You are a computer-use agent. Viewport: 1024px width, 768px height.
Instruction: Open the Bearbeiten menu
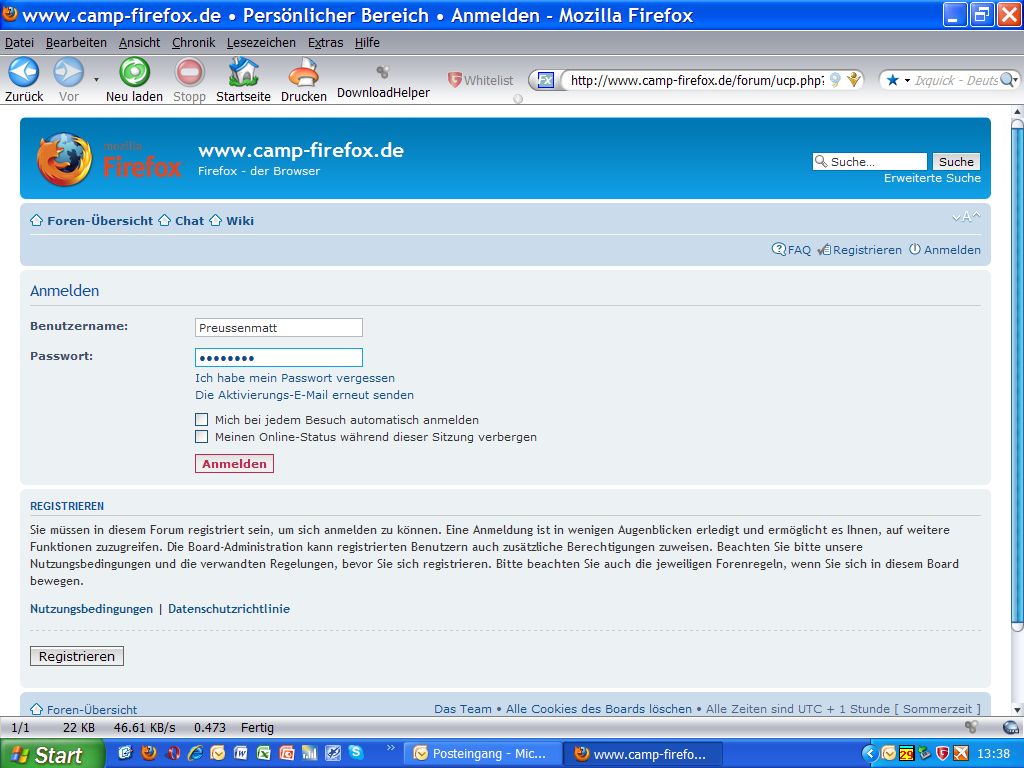pos(76,42)
